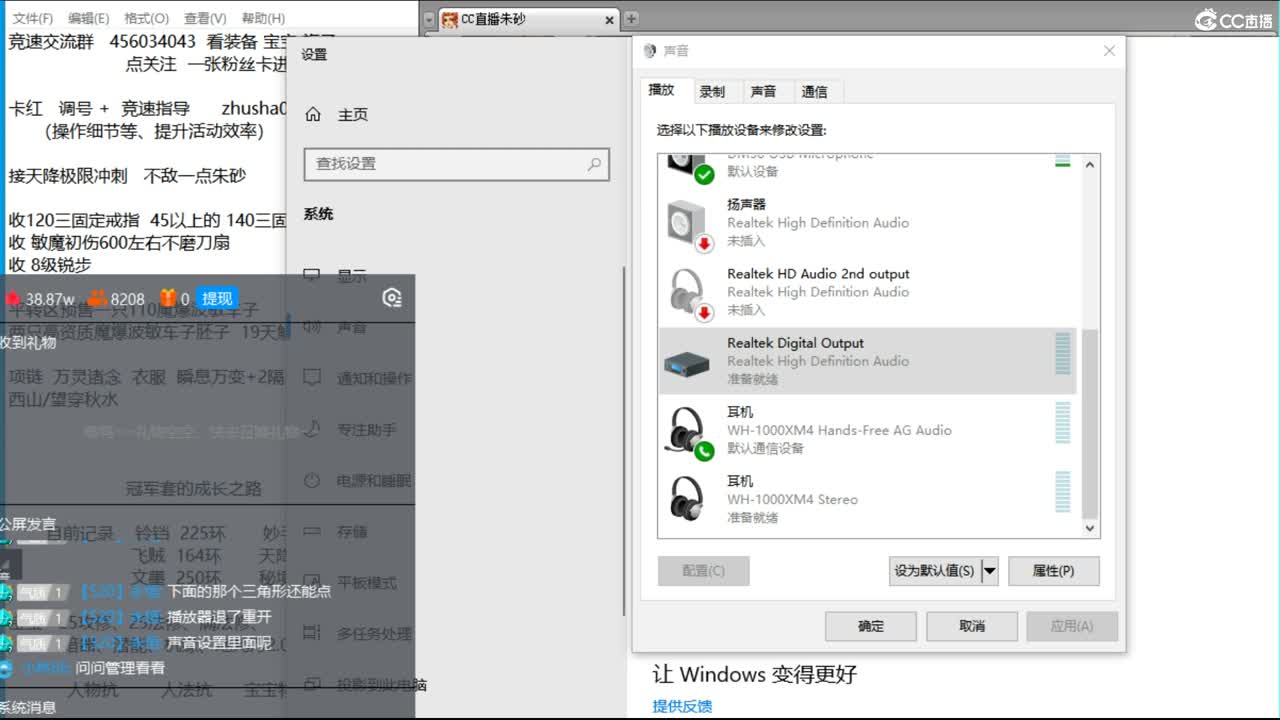Click the chat message 播放器退了重开
Screen dimensions: 1280x720
coord(219,617)
